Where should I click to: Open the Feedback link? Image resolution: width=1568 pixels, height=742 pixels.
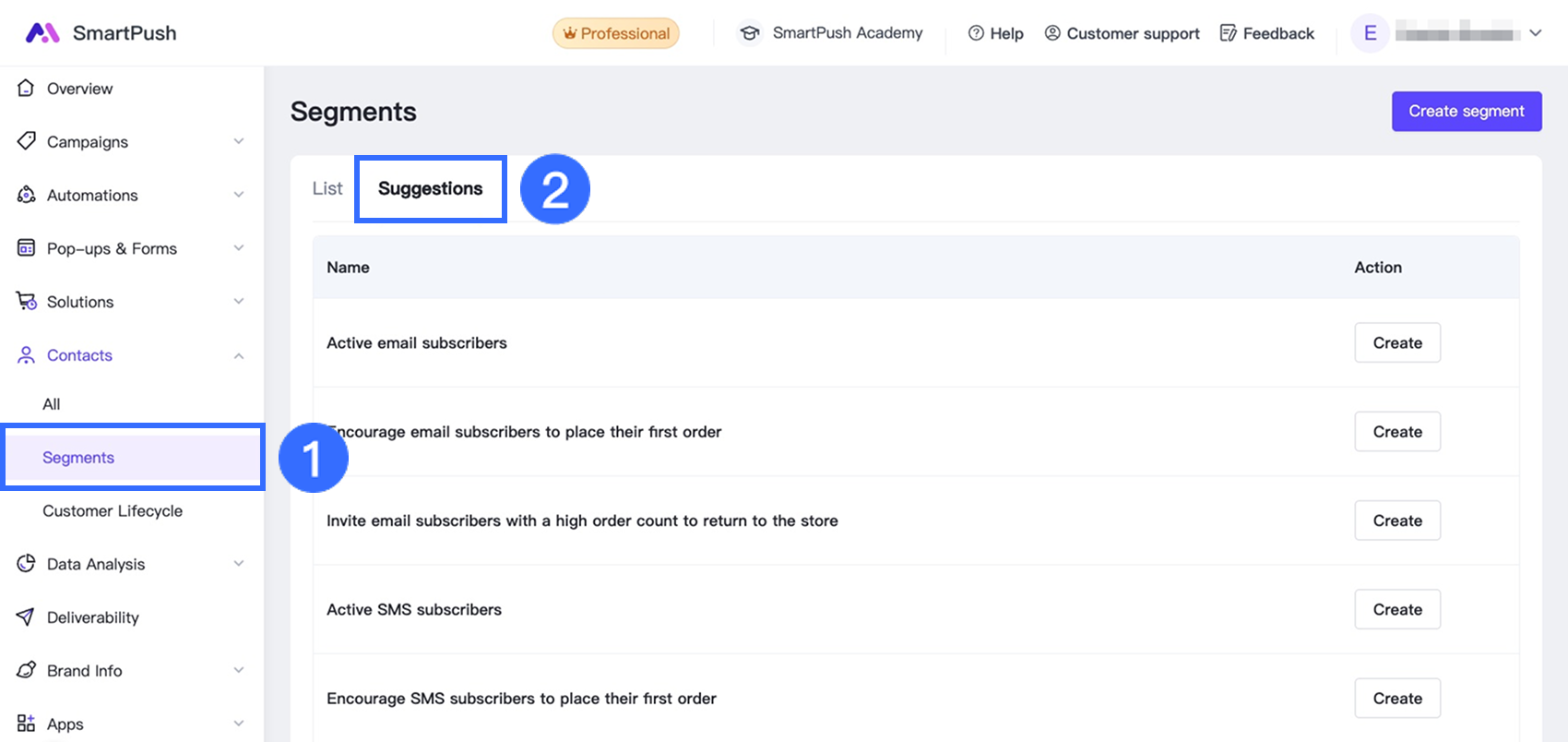click(1267, 33)
